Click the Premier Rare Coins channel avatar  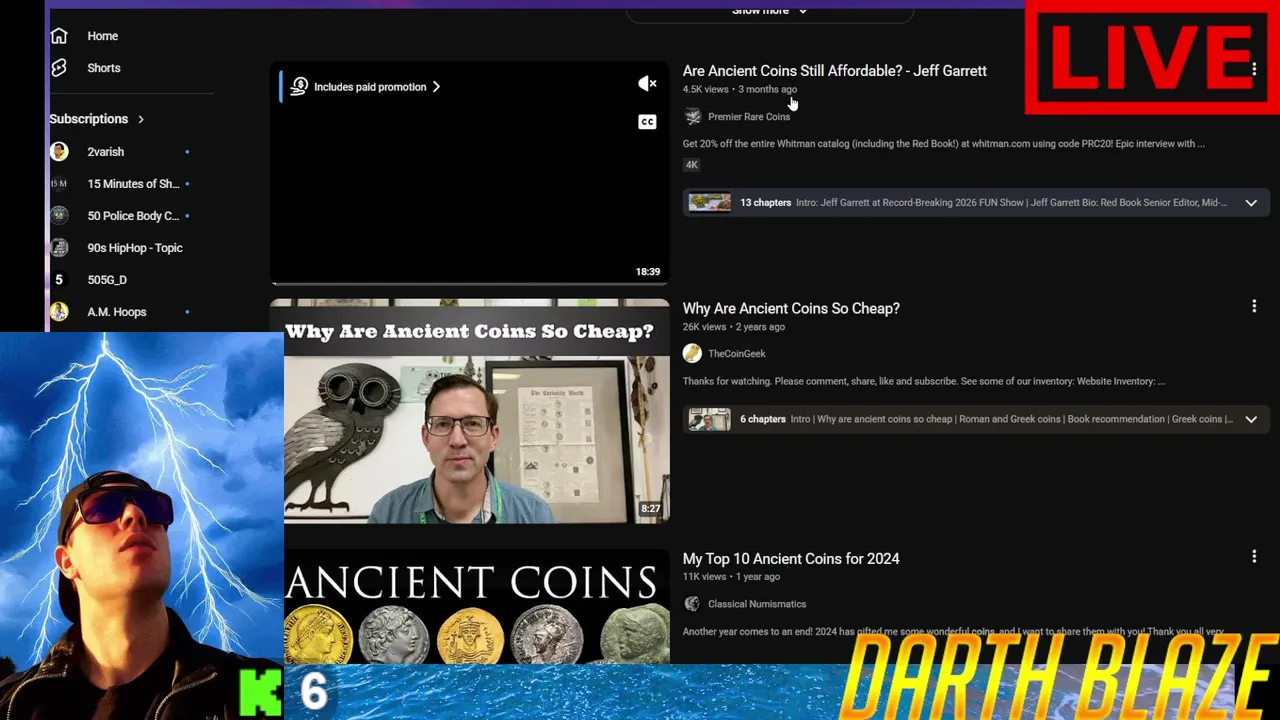[692, 117]
